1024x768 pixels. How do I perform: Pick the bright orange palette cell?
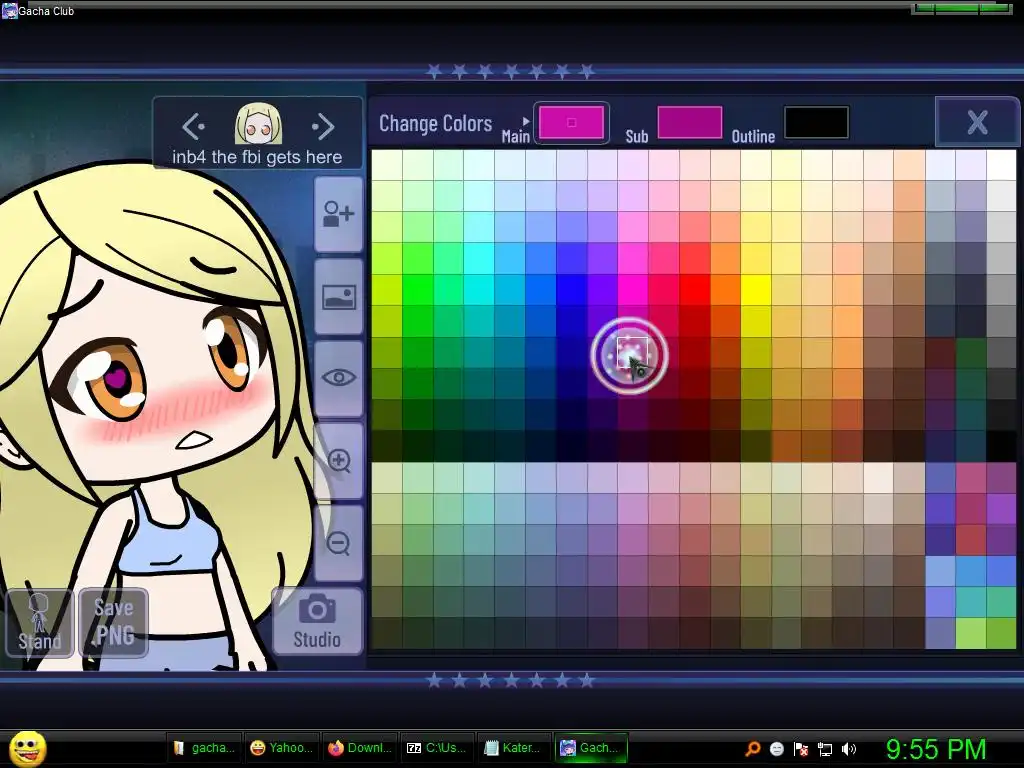pyautogui.click(x=725, y=290)
